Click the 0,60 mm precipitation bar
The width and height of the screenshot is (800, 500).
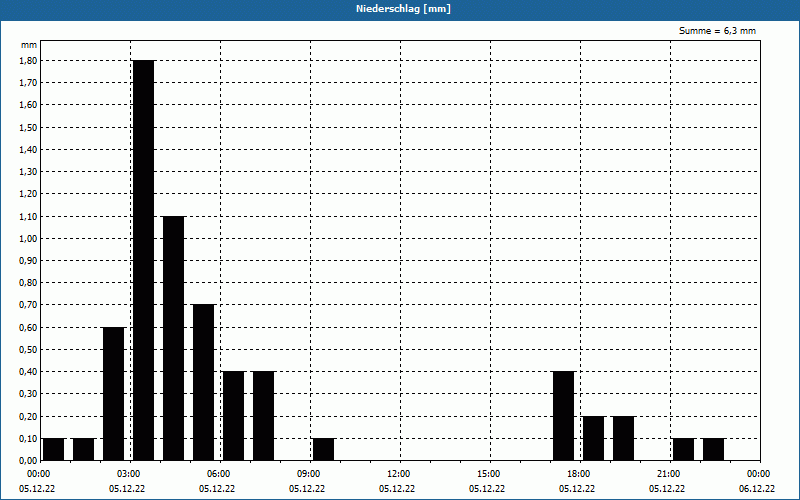tap(113, 394)
